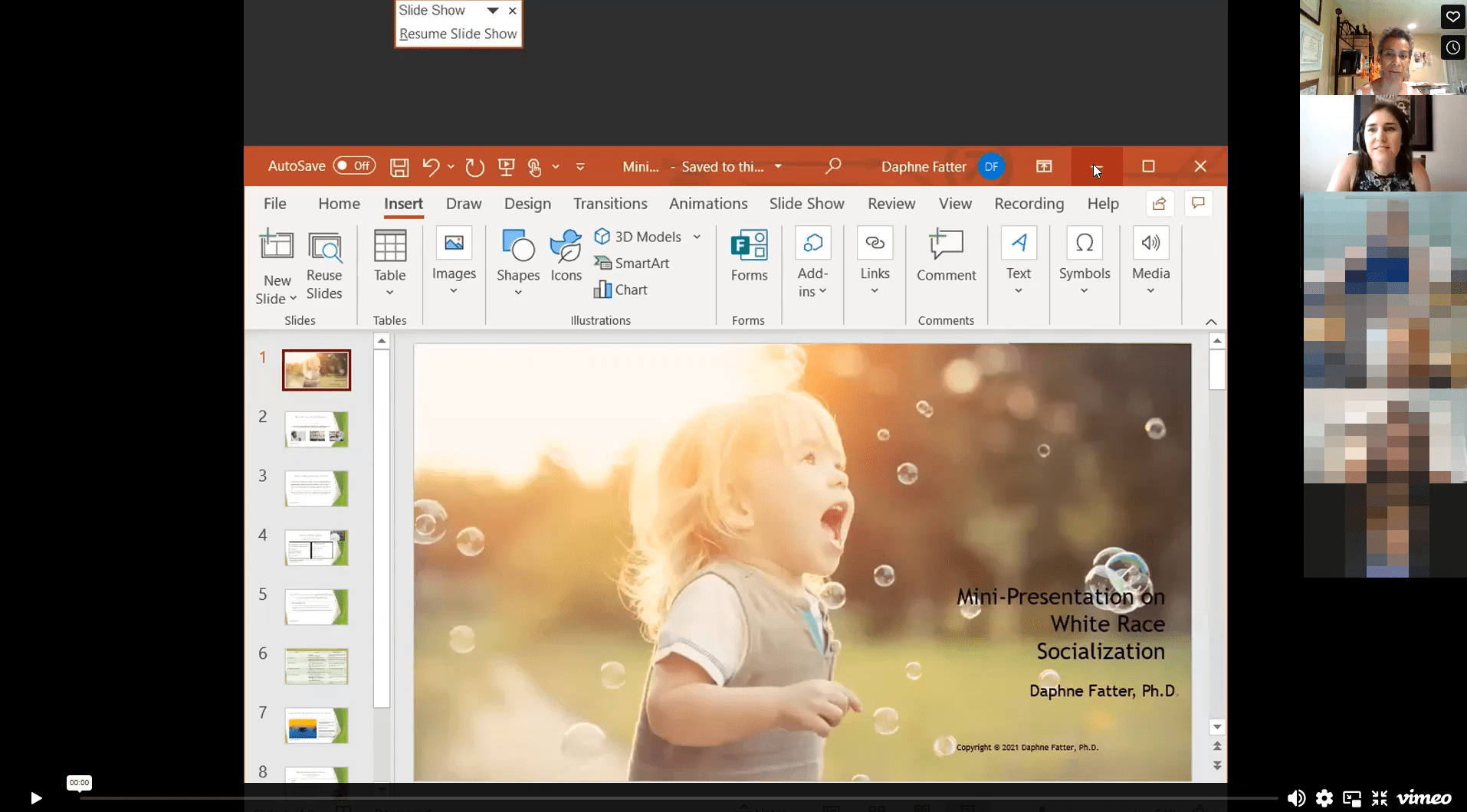This screenshot has height=812, width=1467.
Task: Seek on the Vimeo video progress bar
Action: [678, 798]
